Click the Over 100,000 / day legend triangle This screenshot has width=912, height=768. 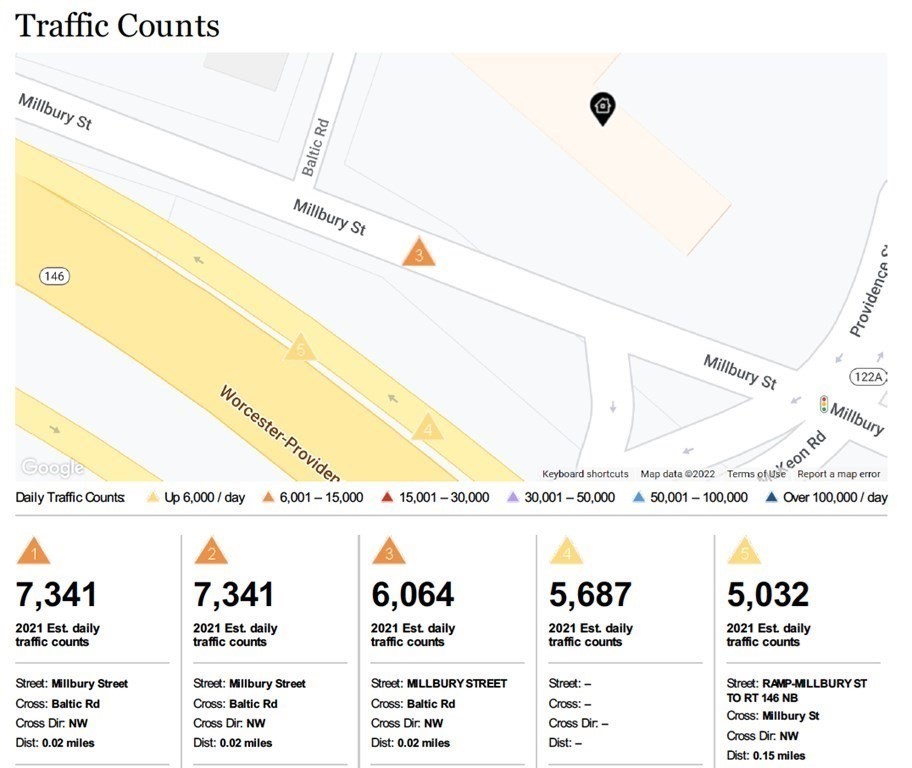[771, 497]
